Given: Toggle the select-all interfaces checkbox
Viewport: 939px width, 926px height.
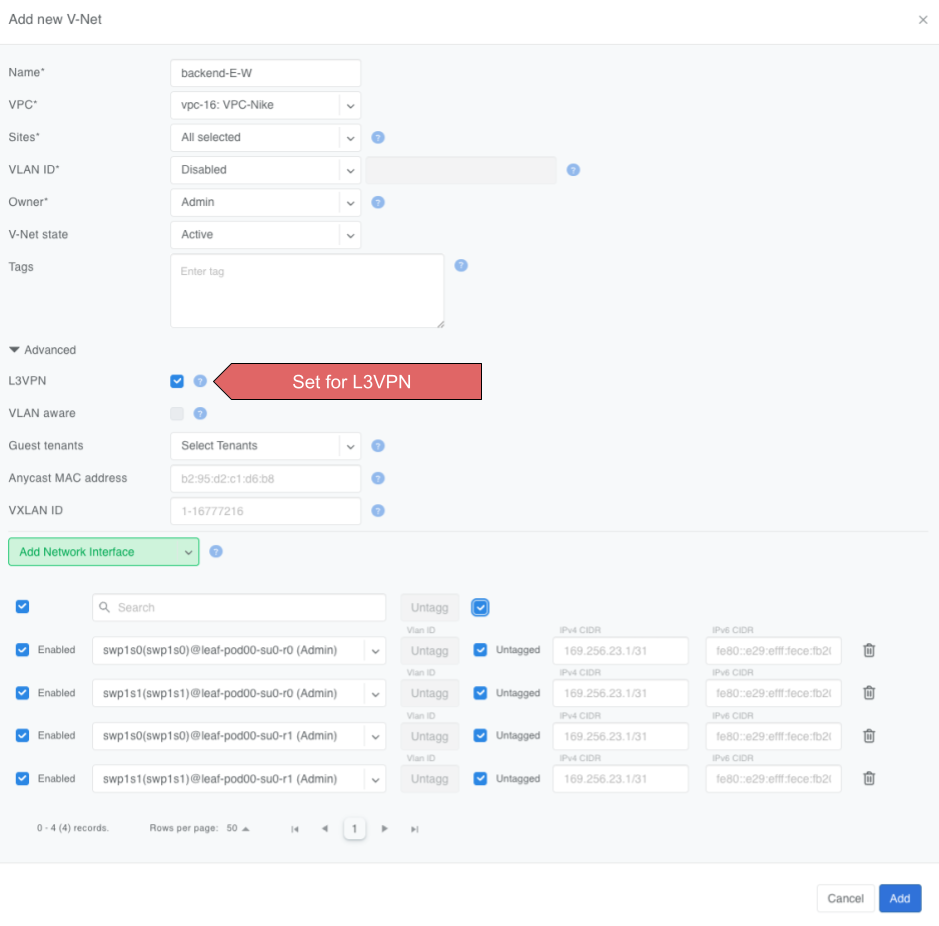Looking at the screenshot, I should [22, 607].
